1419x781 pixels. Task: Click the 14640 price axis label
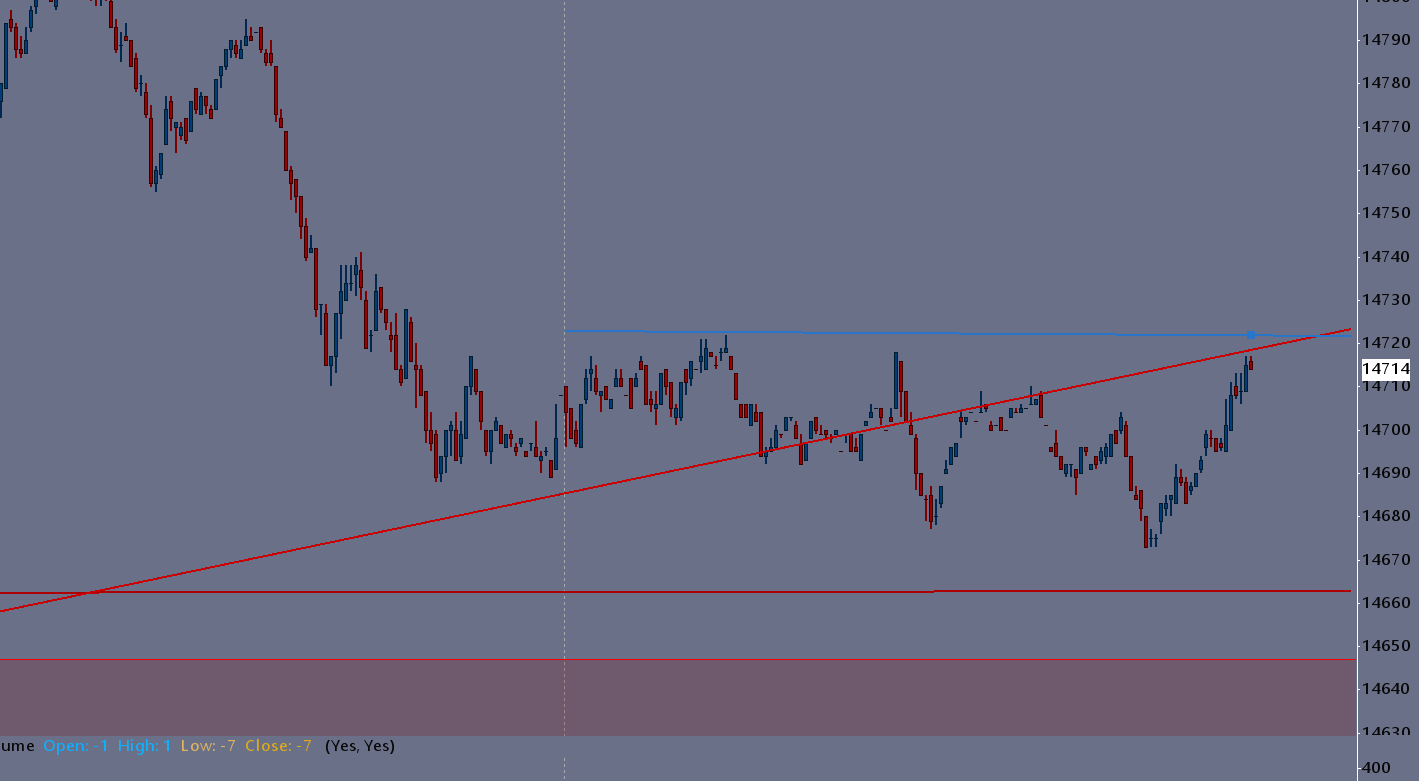(x=1386, y=689)
